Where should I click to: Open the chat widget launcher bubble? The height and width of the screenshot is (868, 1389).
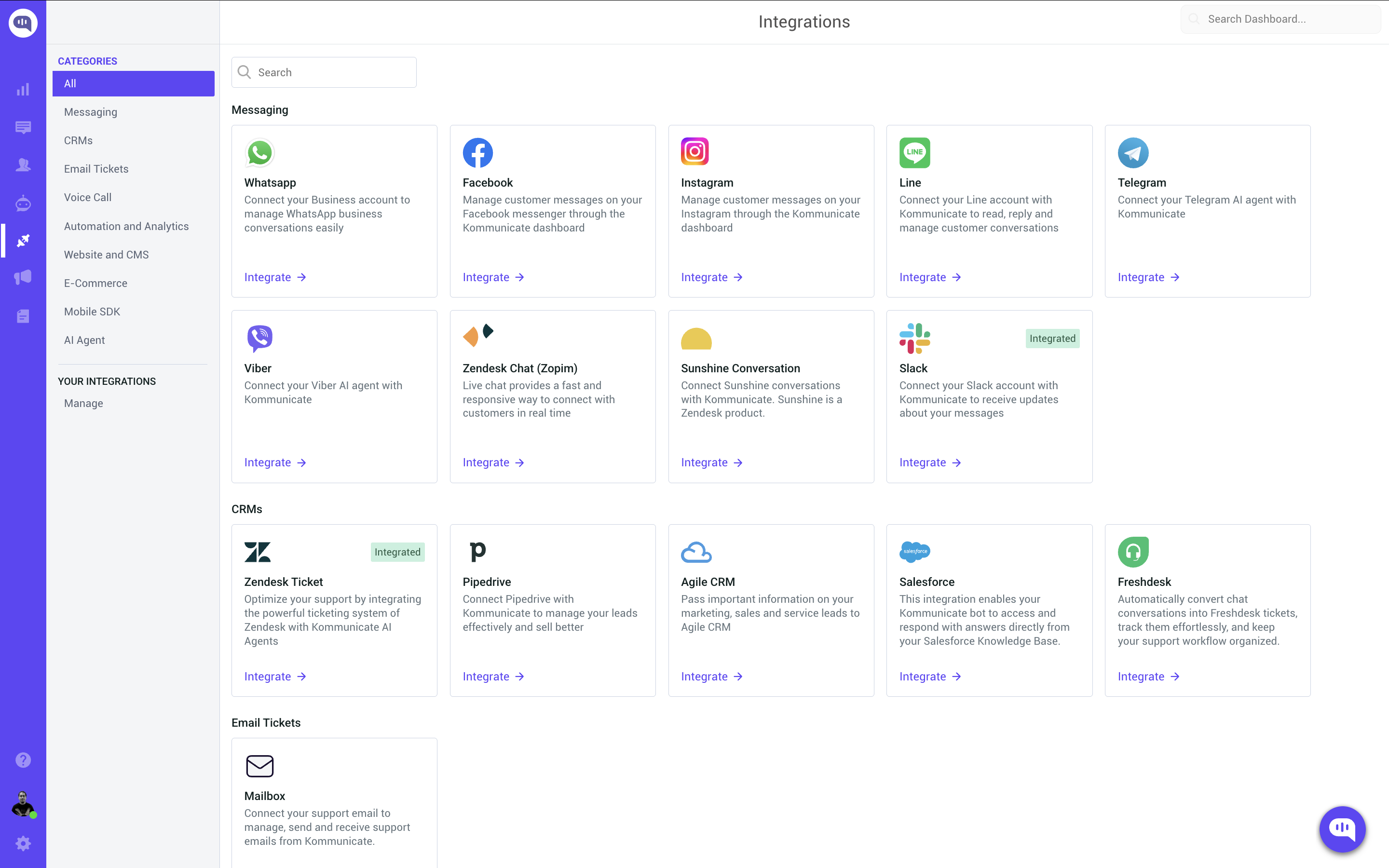(1342, 828)
